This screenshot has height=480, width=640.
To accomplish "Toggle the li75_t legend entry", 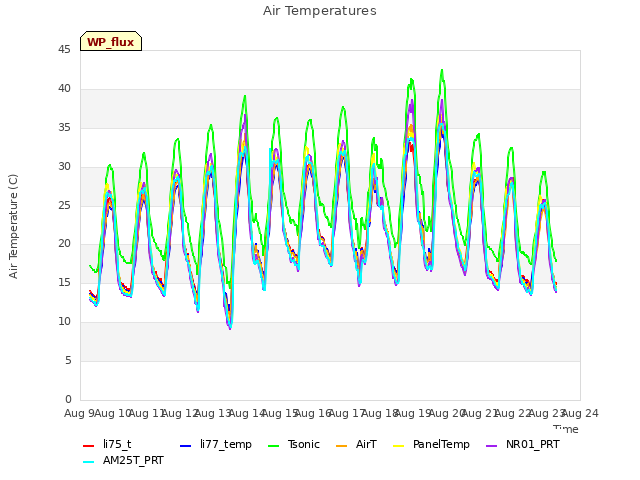I will pyautogui.click(x=107, y=444).
